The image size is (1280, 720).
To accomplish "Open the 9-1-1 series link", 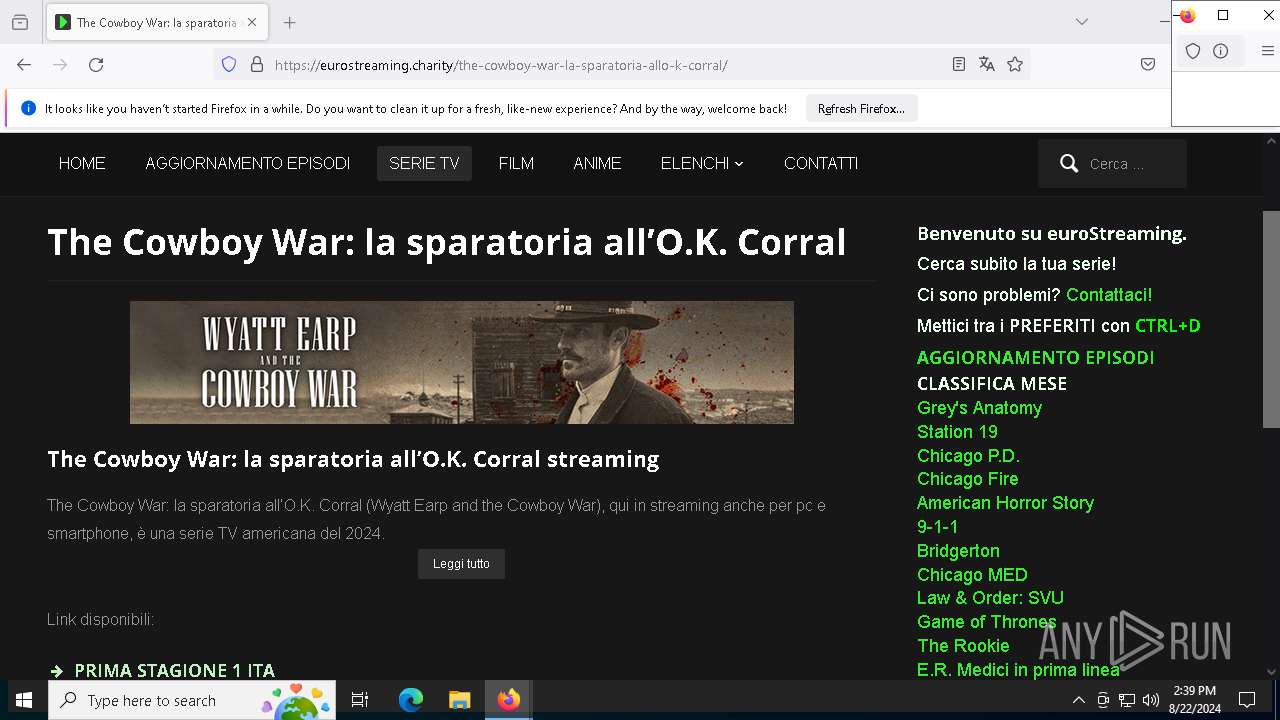I will click(x=937, y=527).
